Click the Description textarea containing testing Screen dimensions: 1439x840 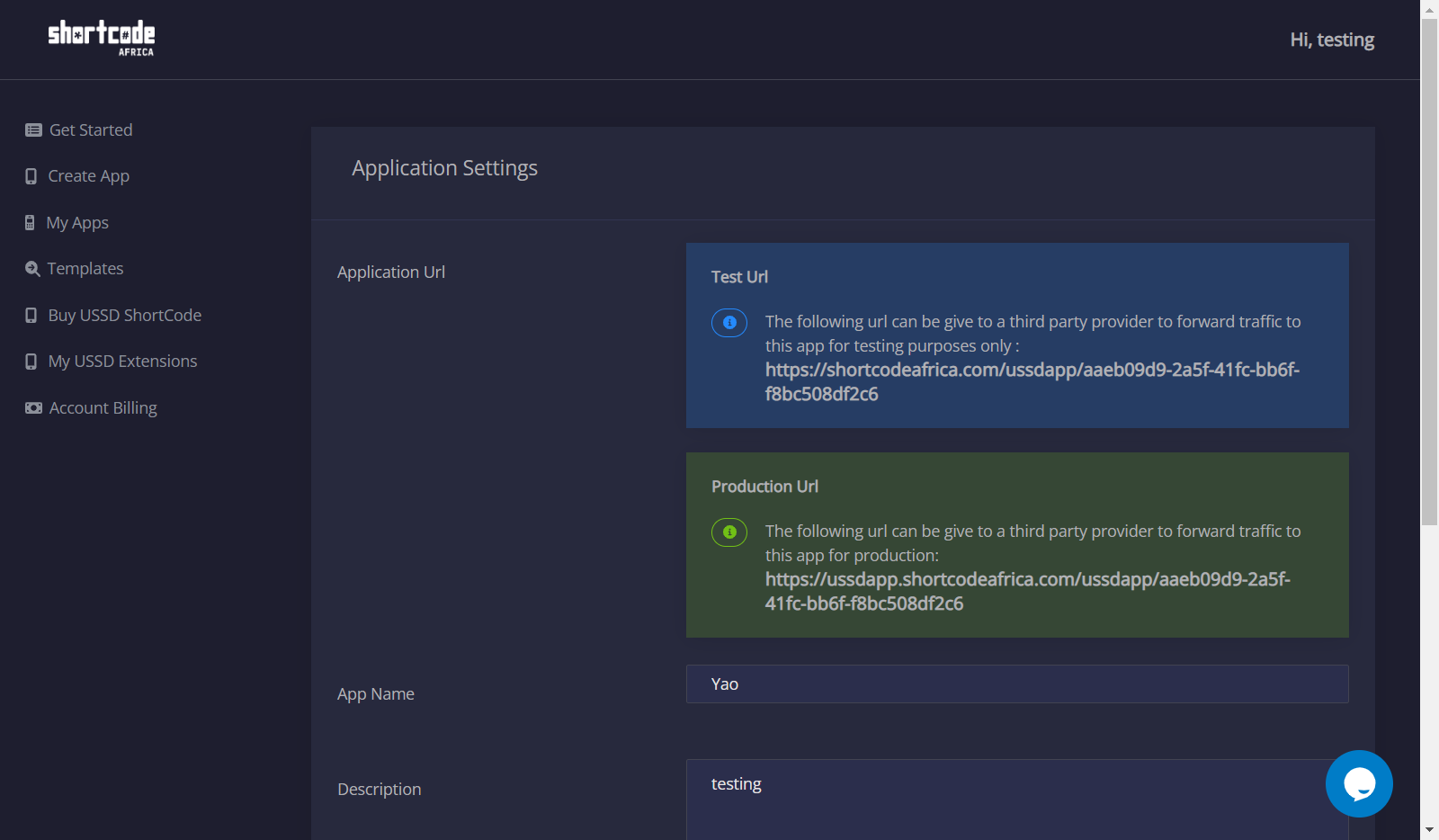(x=1017, y=800)
